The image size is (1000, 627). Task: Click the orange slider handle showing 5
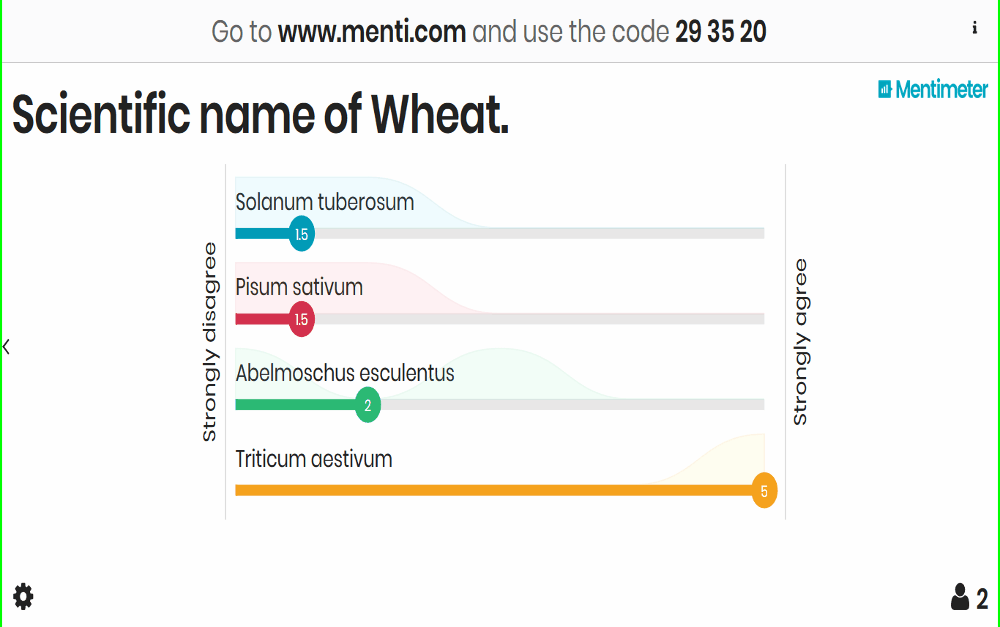coord(764,491)
